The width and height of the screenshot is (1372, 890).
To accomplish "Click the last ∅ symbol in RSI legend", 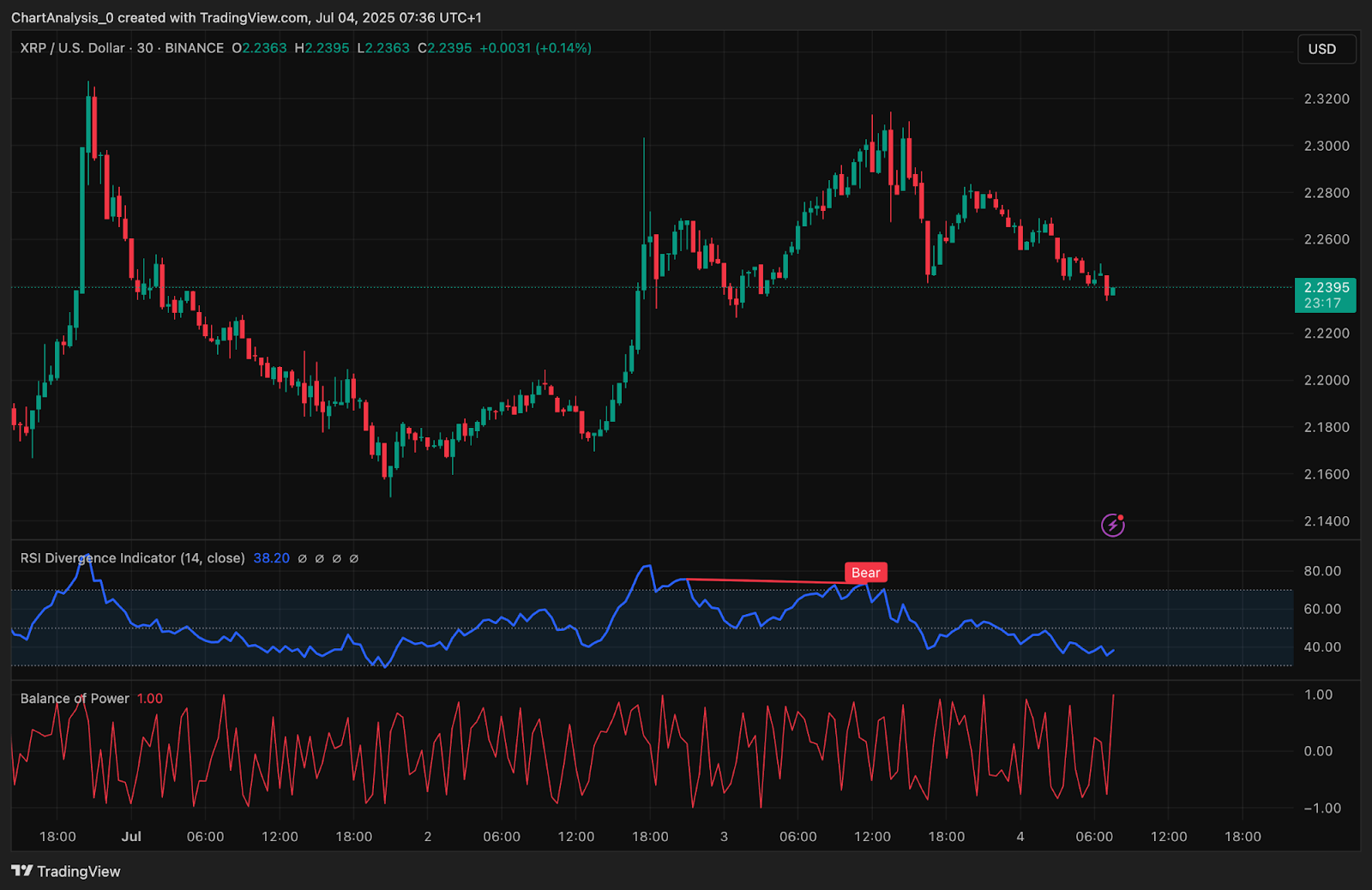I will pos(354,558).
